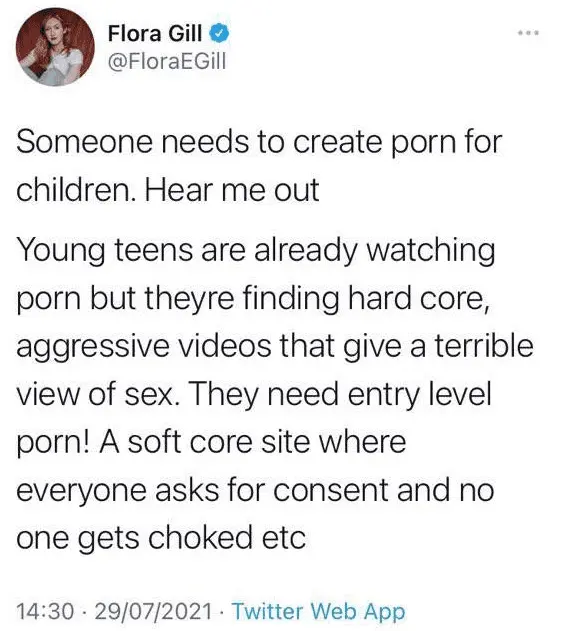Click the Flora Gill display name
The height and width of the screenshot is (631, 561).
click(x=155, y=33)
